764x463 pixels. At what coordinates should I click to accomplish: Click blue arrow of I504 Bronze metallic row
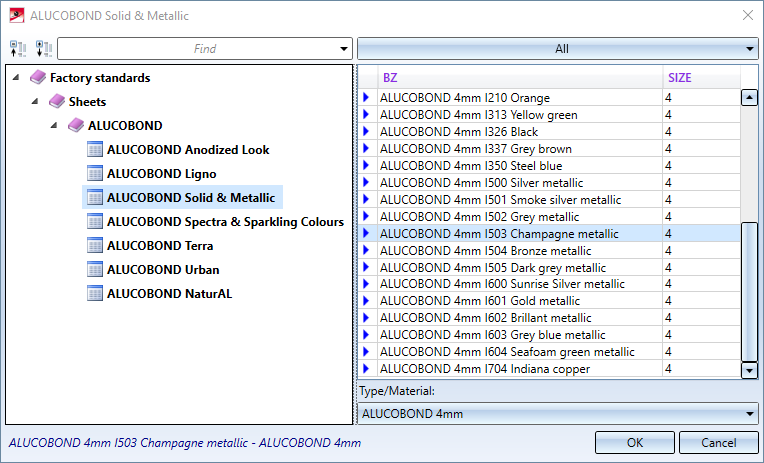point(366,250)
